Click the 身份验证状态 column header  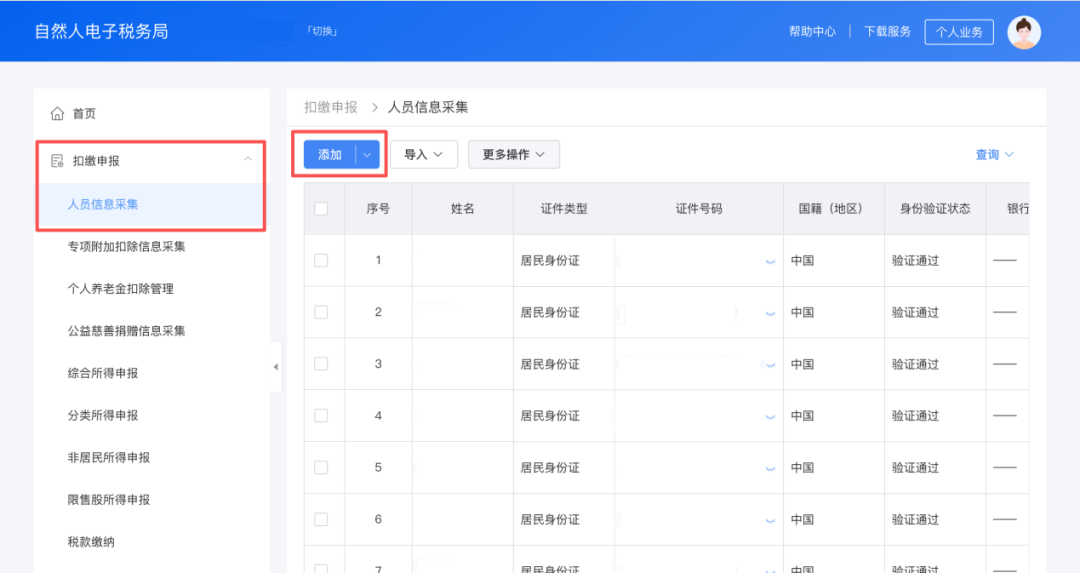(935, 209)
